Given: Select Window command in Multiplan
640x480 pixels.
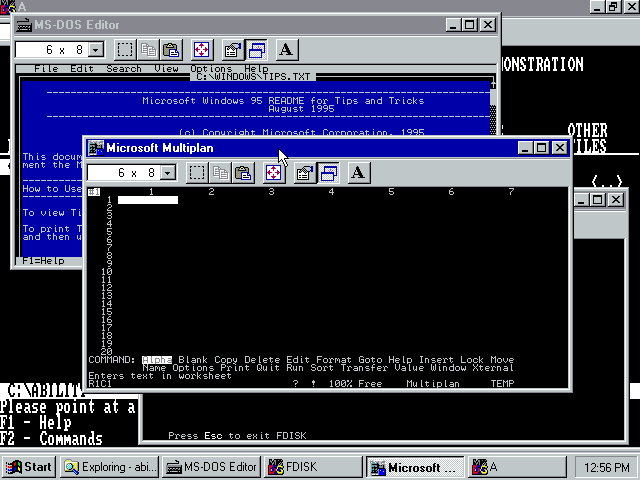Looking at the screenshot, I should pyautogui.click(x=448, y=368).
